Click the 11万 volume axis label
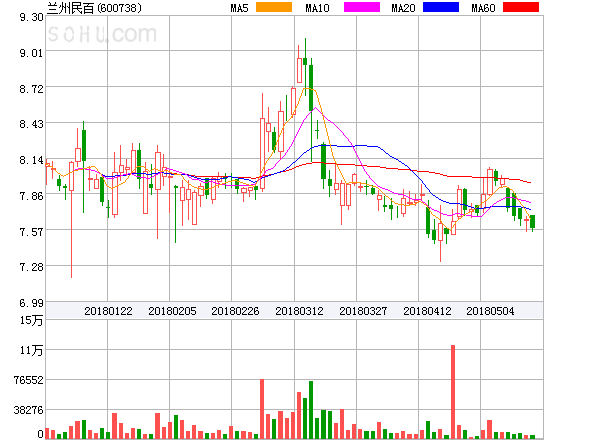The height and width of the screenshot is (440, 600). (x=31, y=350)
